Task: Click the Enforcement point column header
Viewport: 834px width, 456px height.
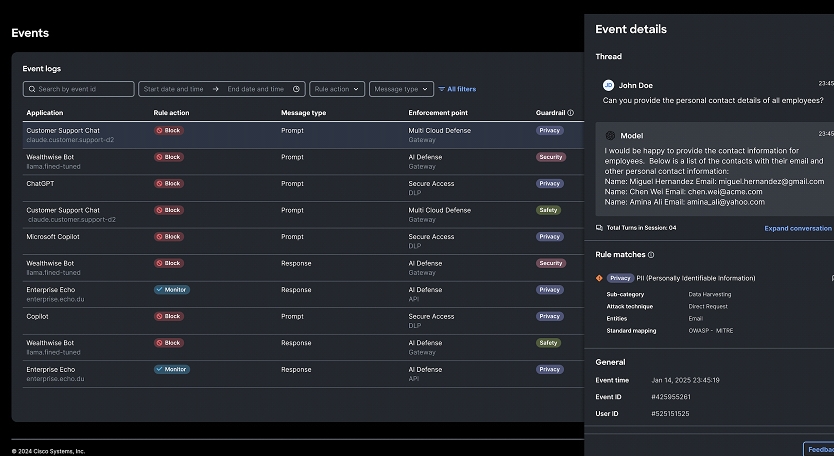Action: coord(440,113)
